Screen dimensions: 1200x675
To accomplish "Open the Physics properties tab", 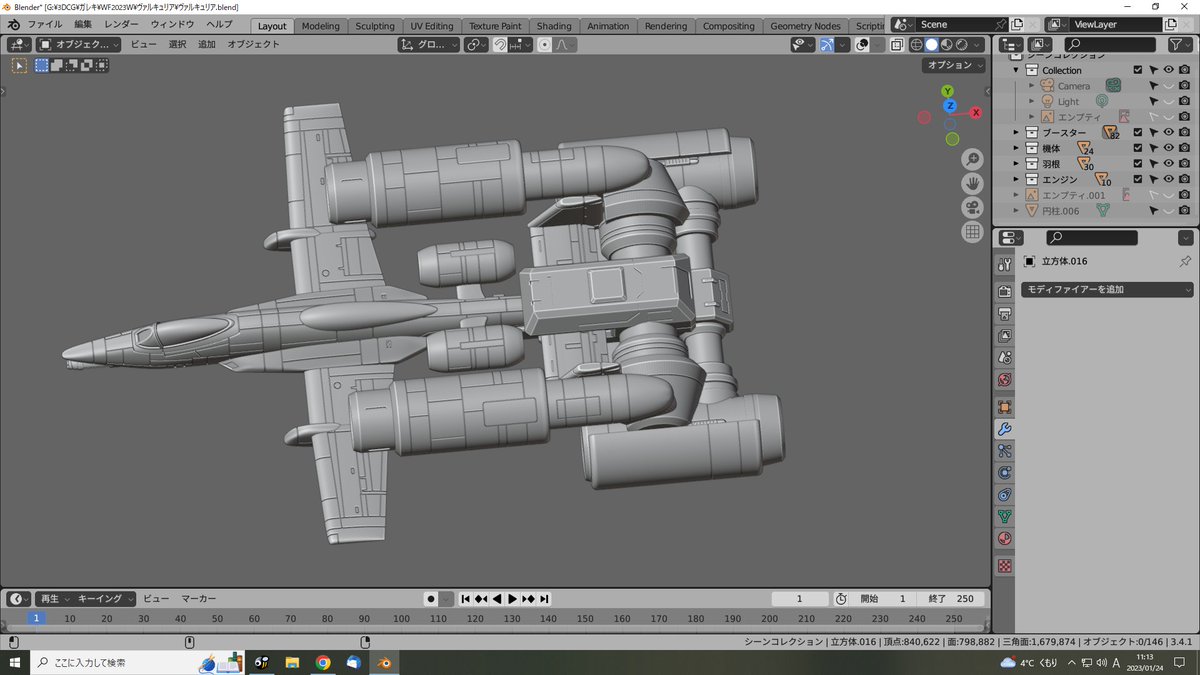I will [1005, 473].
